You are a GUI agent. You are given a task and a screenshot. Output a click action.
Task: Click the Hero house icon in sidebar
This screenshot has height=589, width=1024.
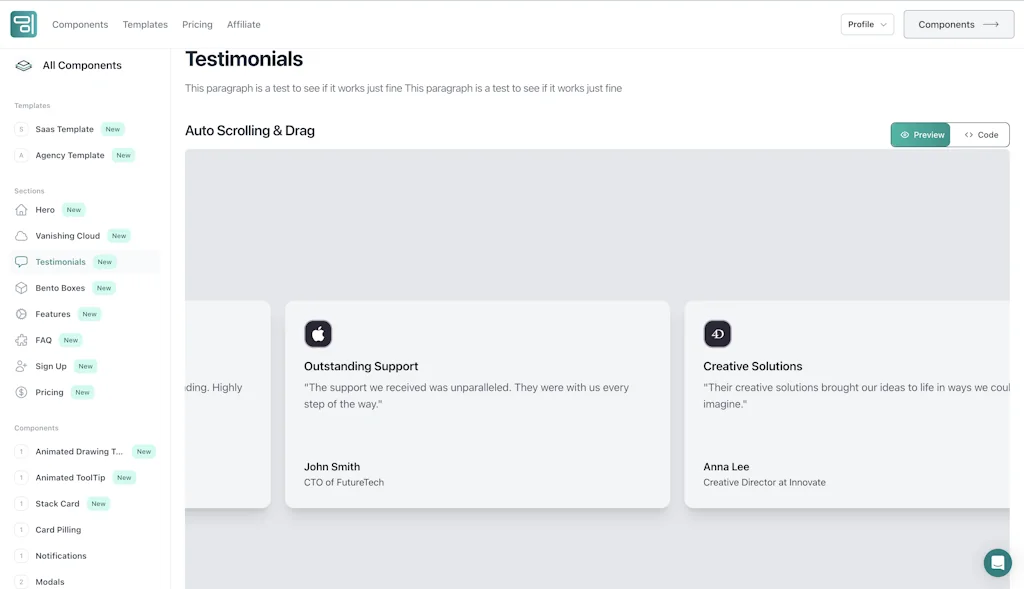(x=21, y=210)
